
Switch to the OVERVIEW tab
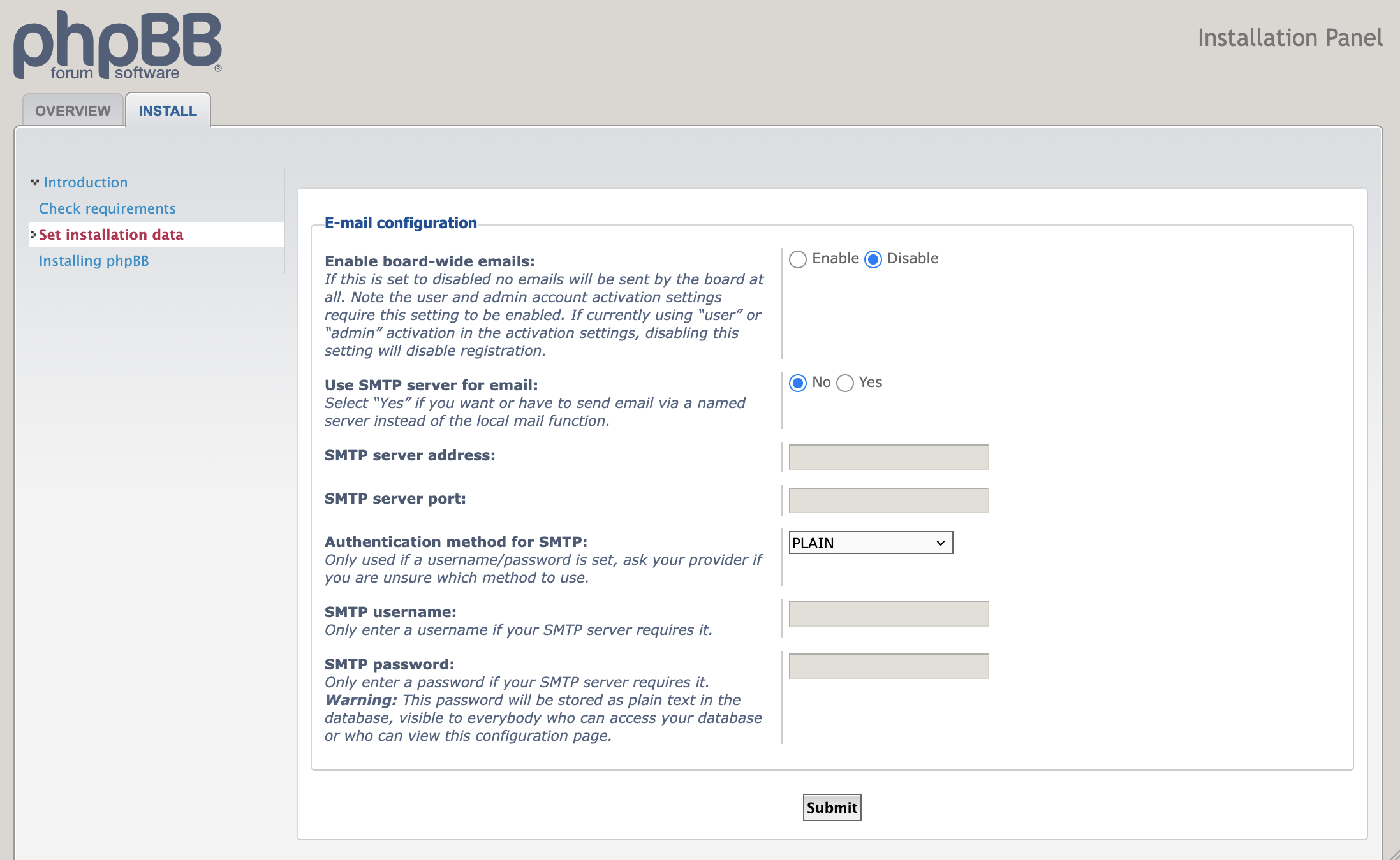[72, 110]
